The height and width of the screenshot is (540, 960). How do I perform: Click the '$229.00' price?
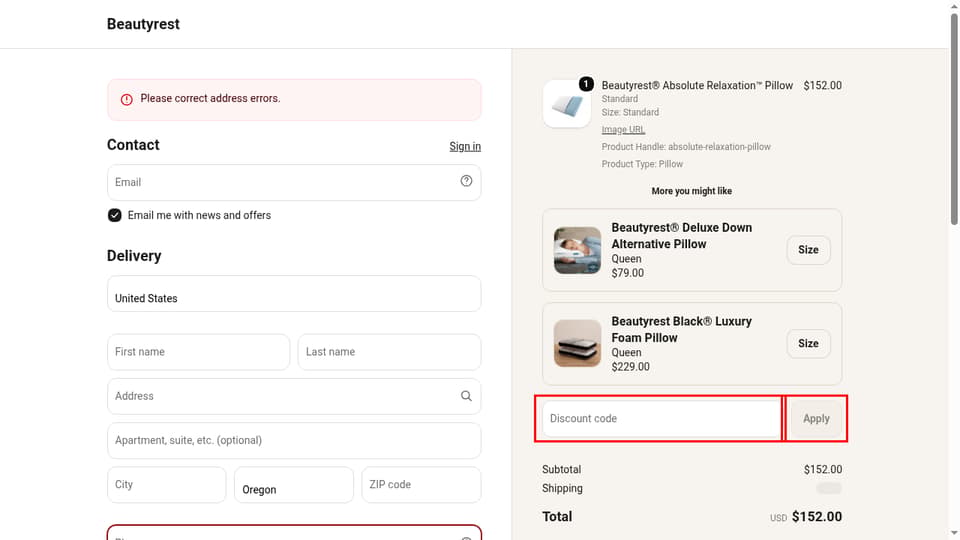pyautogui.click(x=631, y=367)
